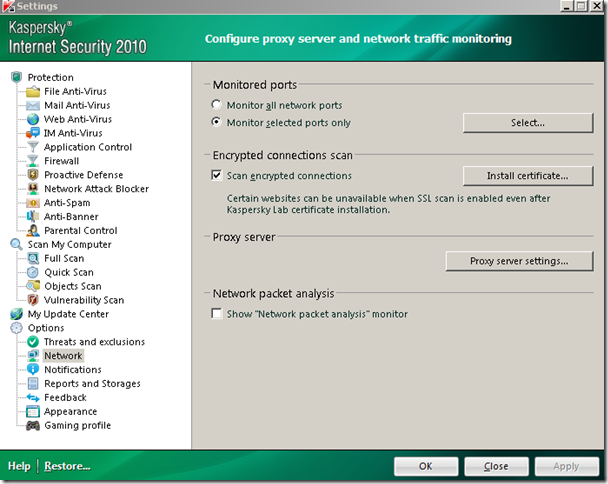Click the Full Scan icon
This screenshot has height=484, width=608.
coord(33,258)
